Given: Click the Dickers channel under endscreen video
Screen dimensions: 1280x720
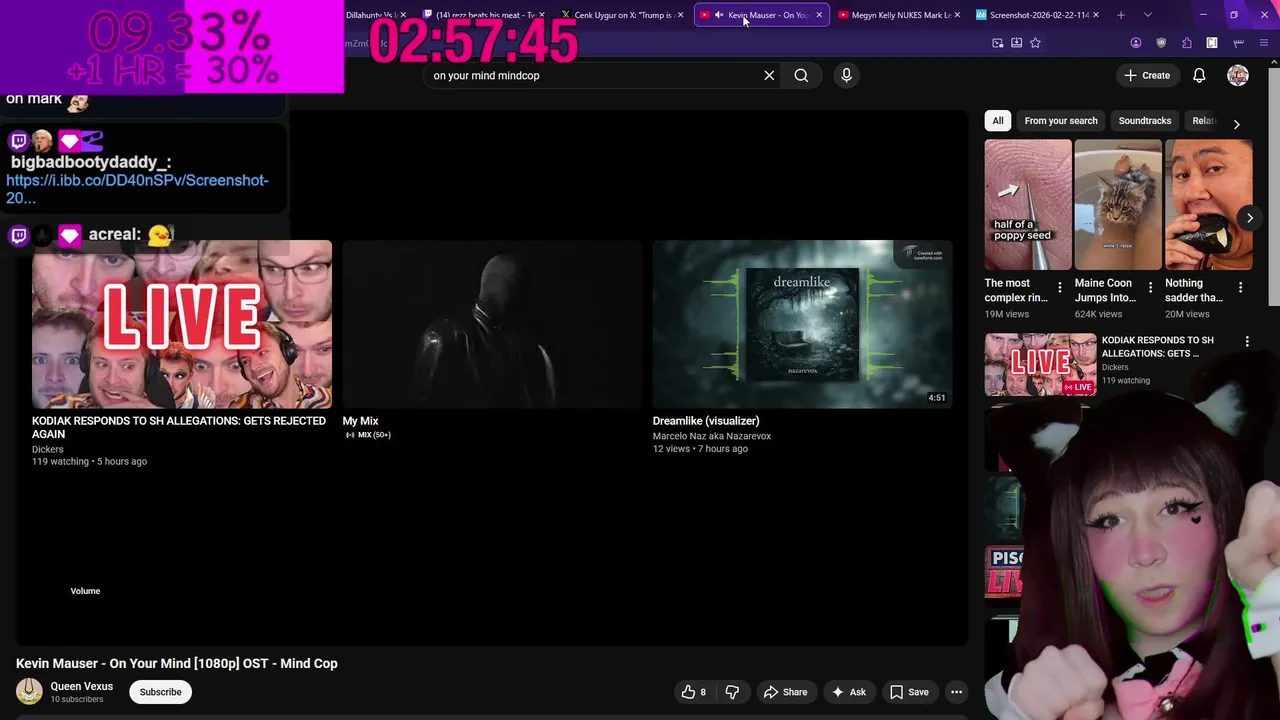Looking at the screenshot, I should point(47,449).
